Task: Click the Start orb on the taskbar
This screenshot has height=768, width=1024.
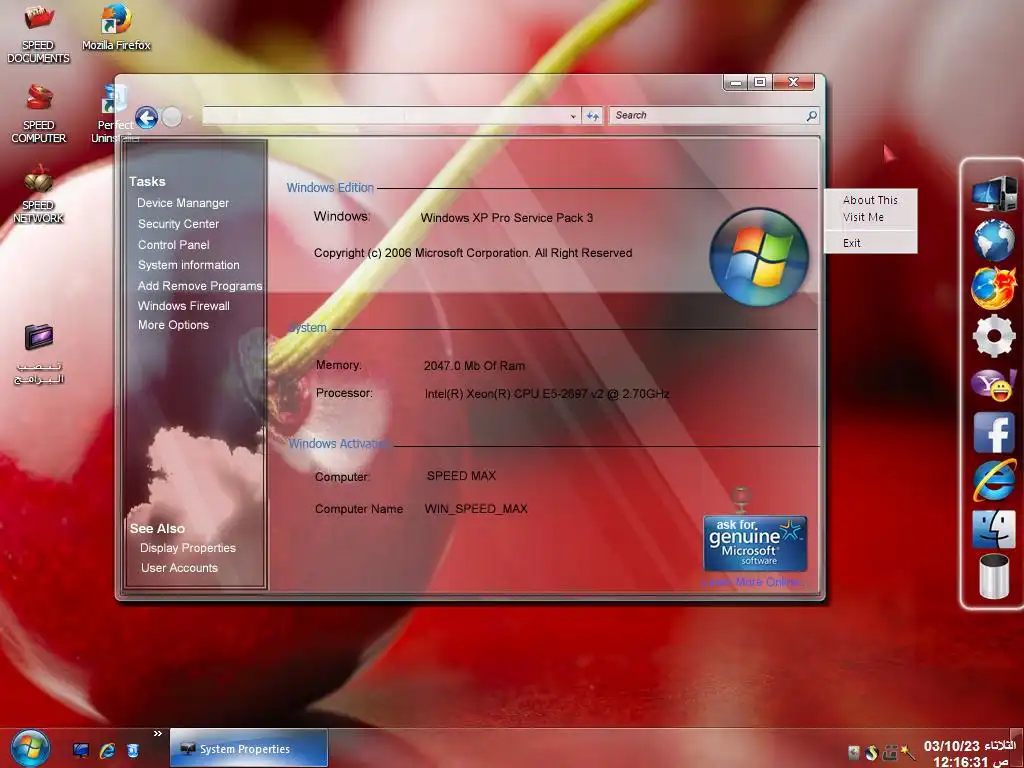Action: 29,748
